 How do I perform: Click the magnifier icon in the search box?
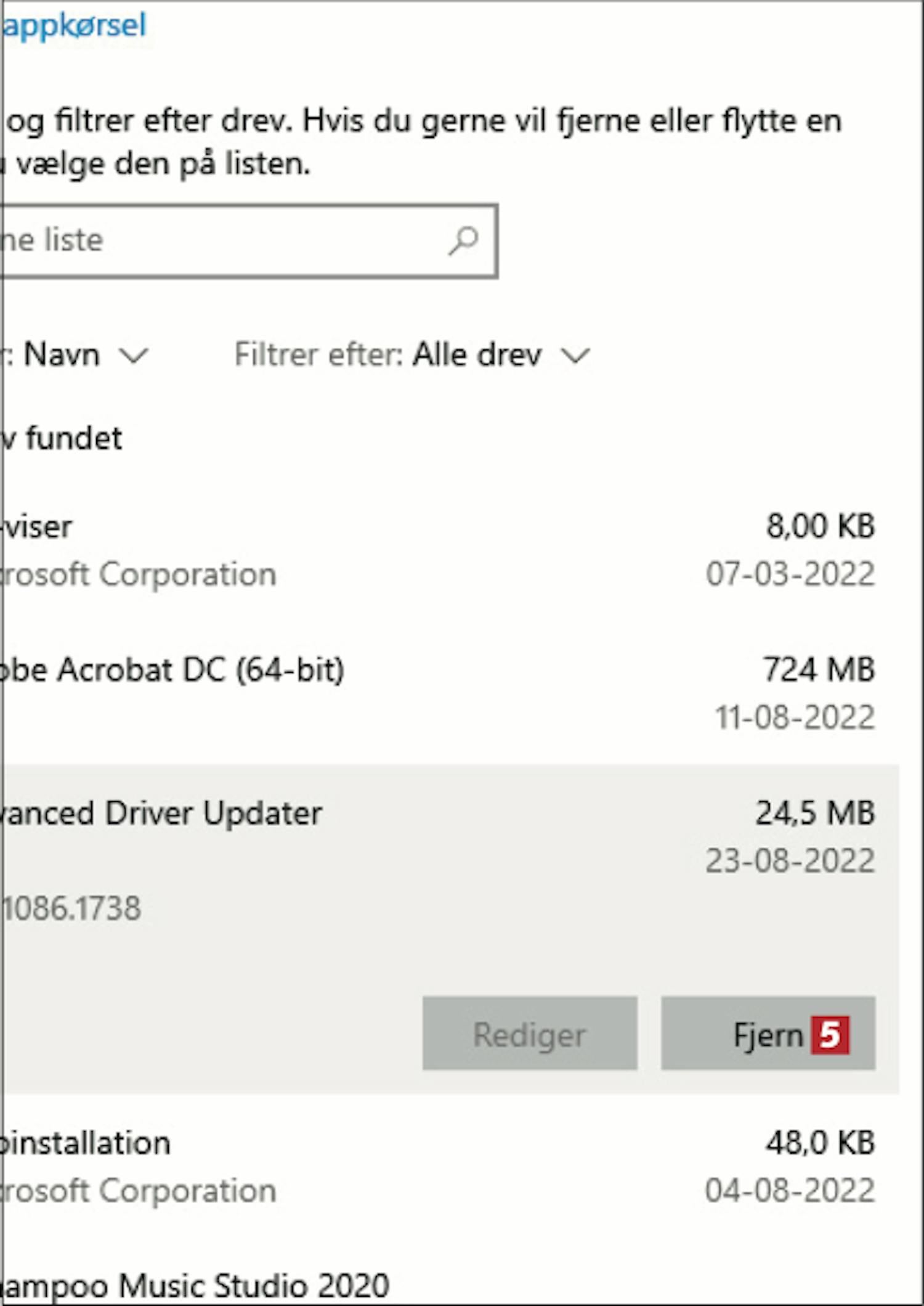463,241
